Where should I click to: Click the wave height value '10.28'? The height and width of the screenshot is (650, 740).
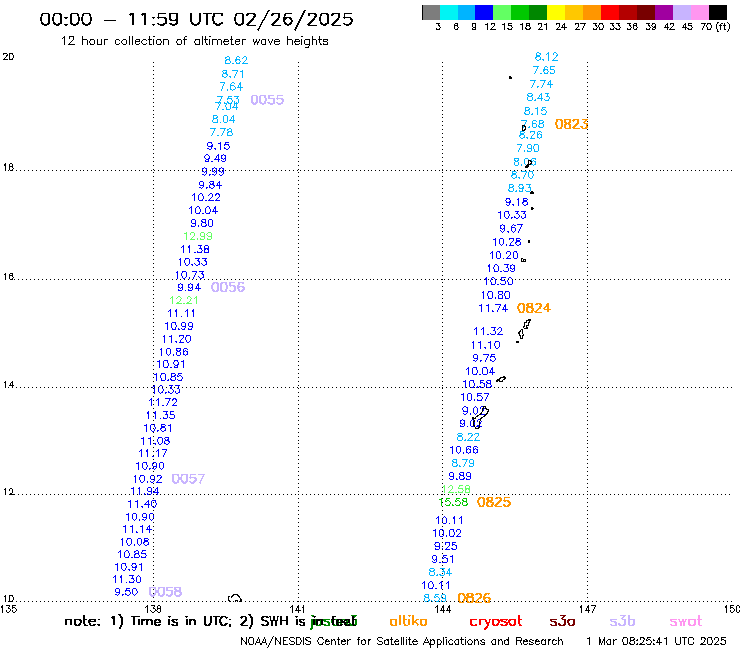(x=507, y=242)
